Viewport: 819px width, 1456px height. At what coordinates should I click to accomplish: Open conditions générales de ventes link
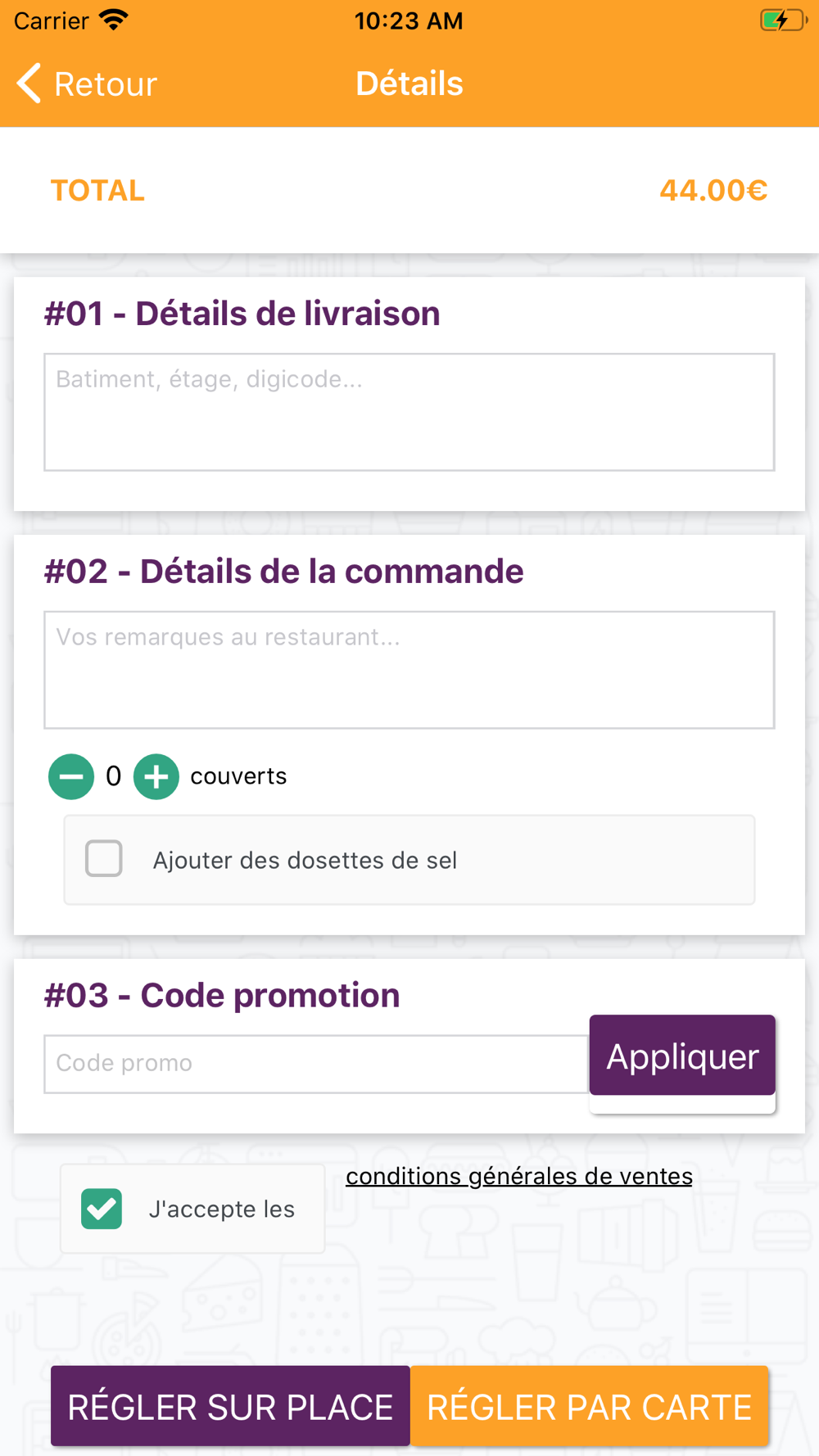[519, 1177]
